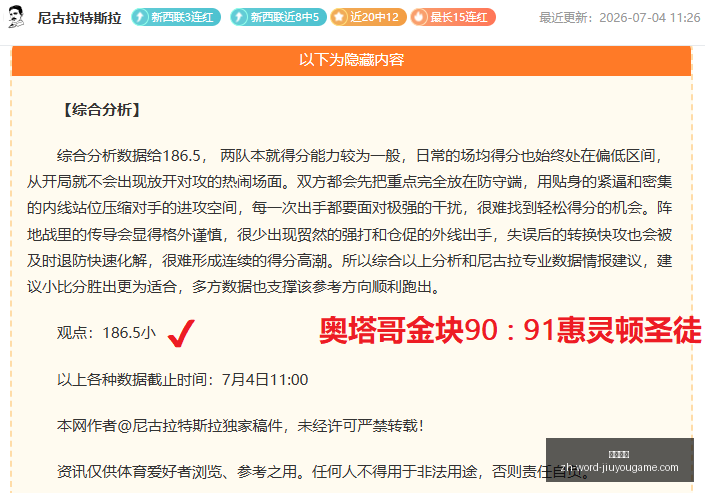Click the paragraph starting 综合分析数据给186.5
Image resolution: width=705 pixels, height=493 pixels.
coord(349,221)
